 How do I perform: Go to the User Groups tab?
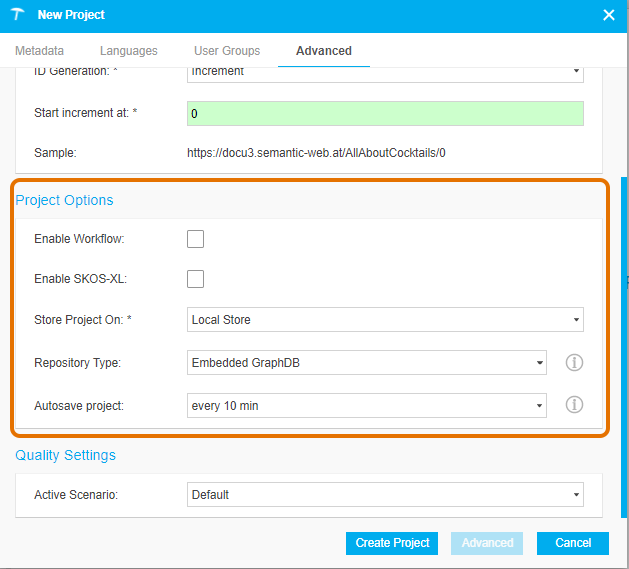(x=227, y=51)
